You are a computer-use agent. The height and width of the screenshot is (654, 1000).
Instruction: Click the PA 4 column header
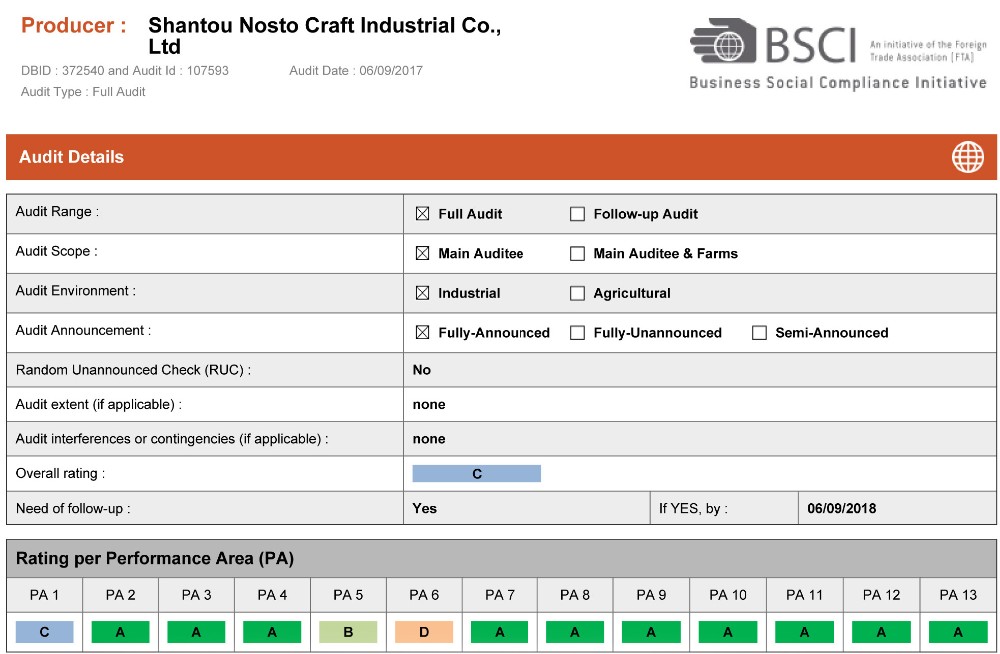tap(272, 595)
